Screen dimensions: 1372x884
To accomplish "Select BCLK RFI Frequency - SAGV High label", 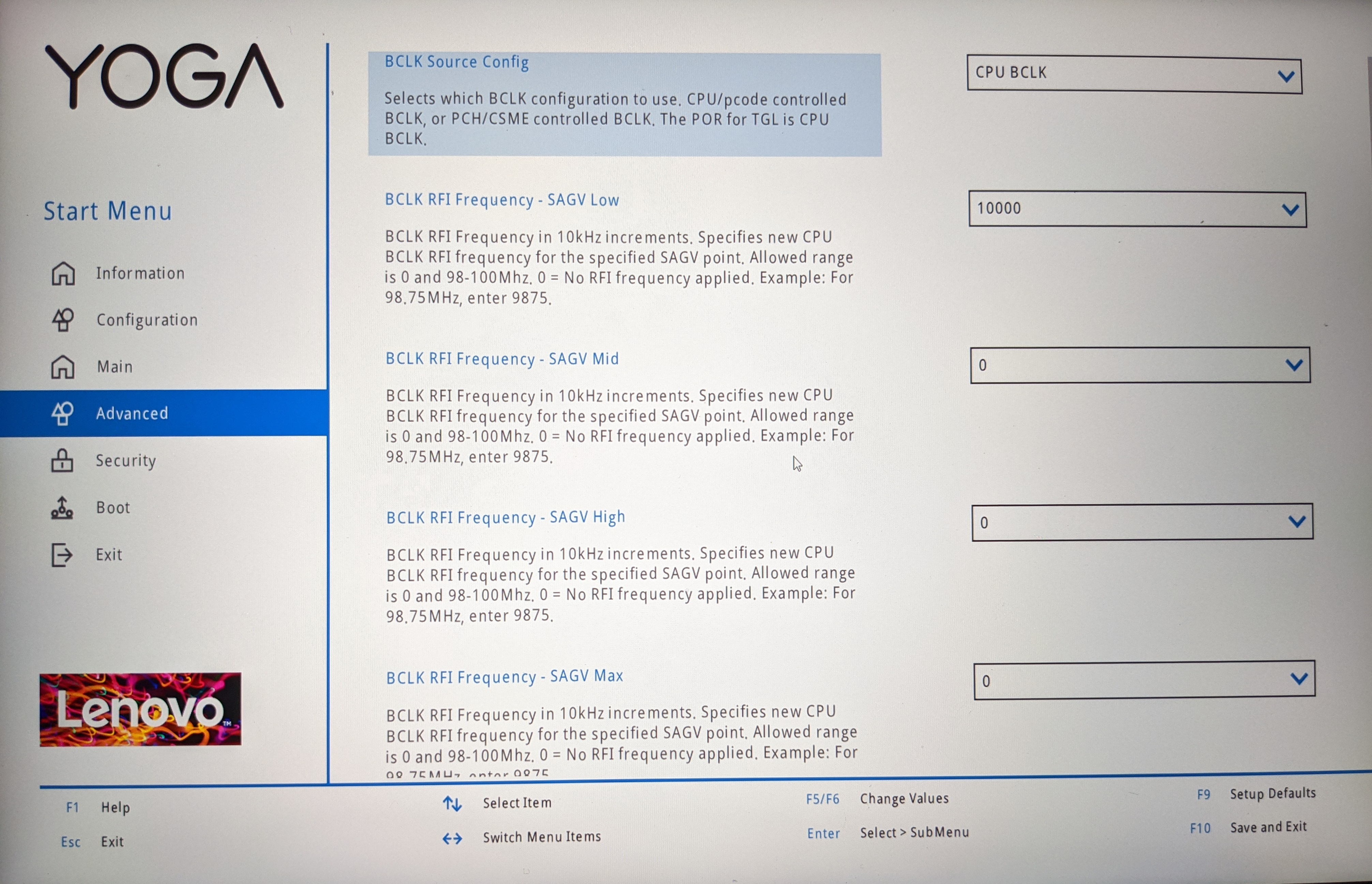I will (506, 518).
